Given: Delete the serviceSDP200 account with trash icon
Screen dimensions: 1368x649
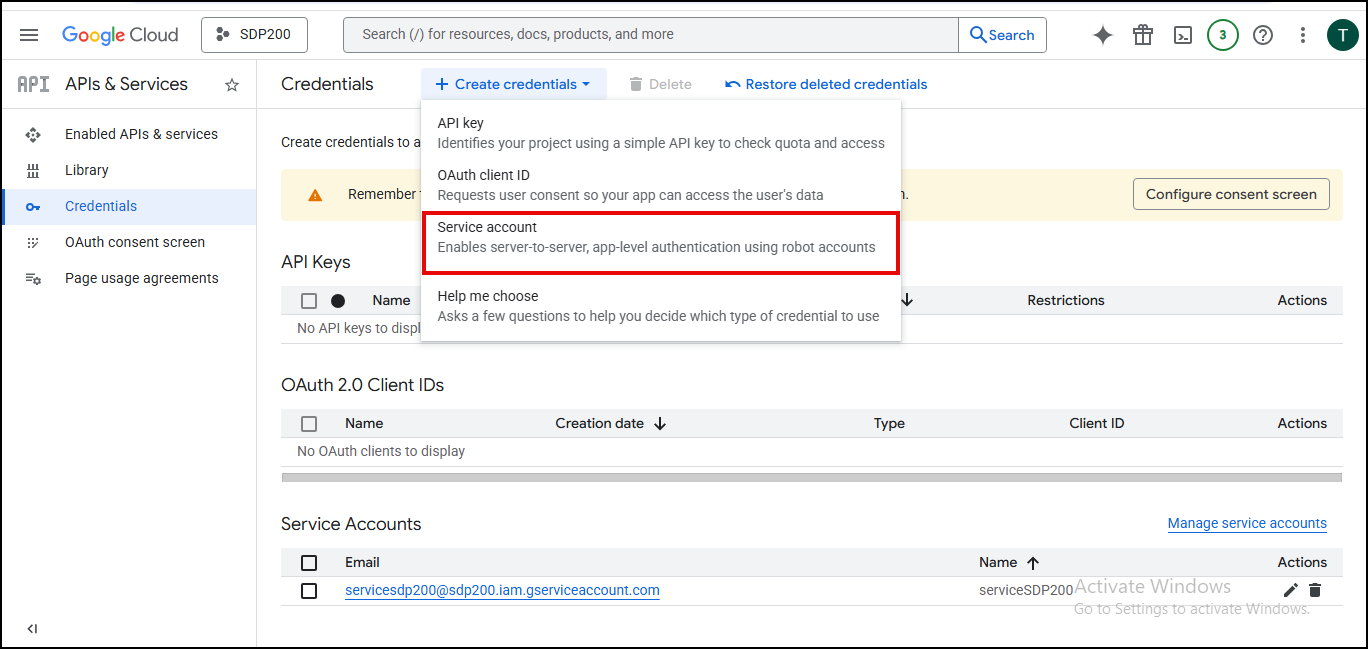Looking at the screenshot, I should (x=1315, y=590).
